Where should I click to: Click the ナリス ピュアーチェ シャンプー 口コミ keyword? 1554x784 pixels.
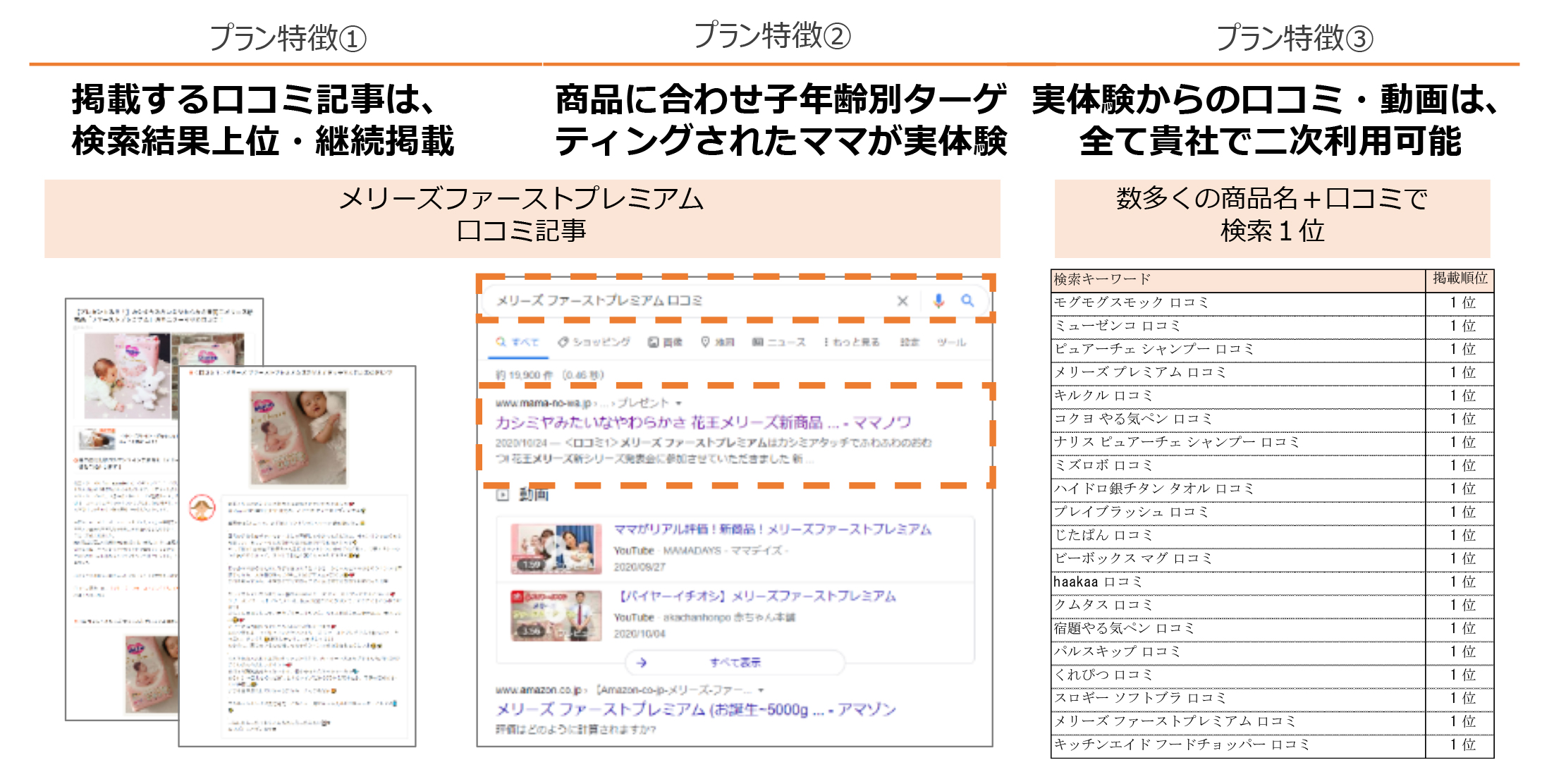pyautogui.click(x=1176, y=443)
